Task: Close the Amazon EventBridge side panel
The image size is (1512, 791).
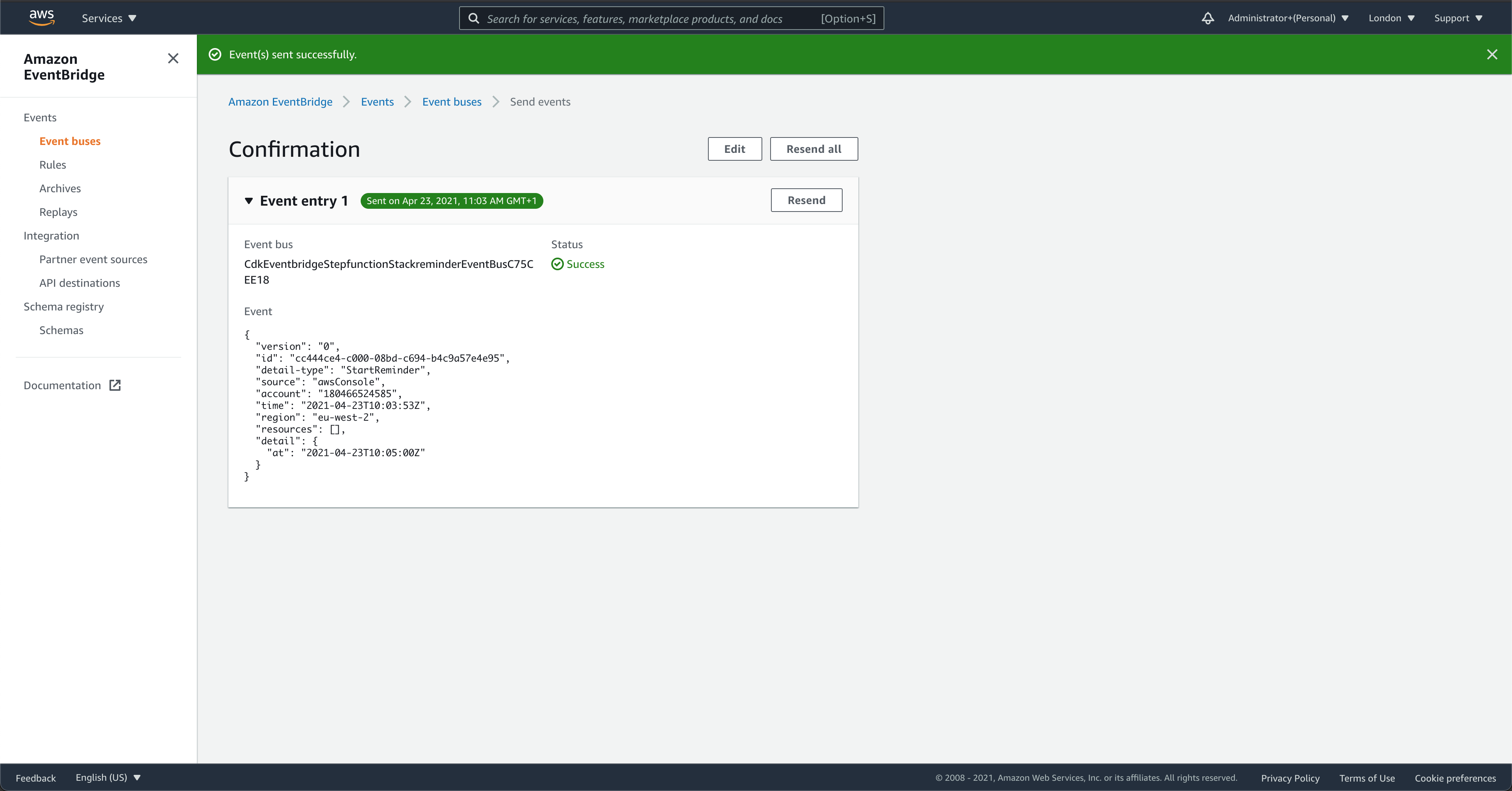Action: click(172, 58)
